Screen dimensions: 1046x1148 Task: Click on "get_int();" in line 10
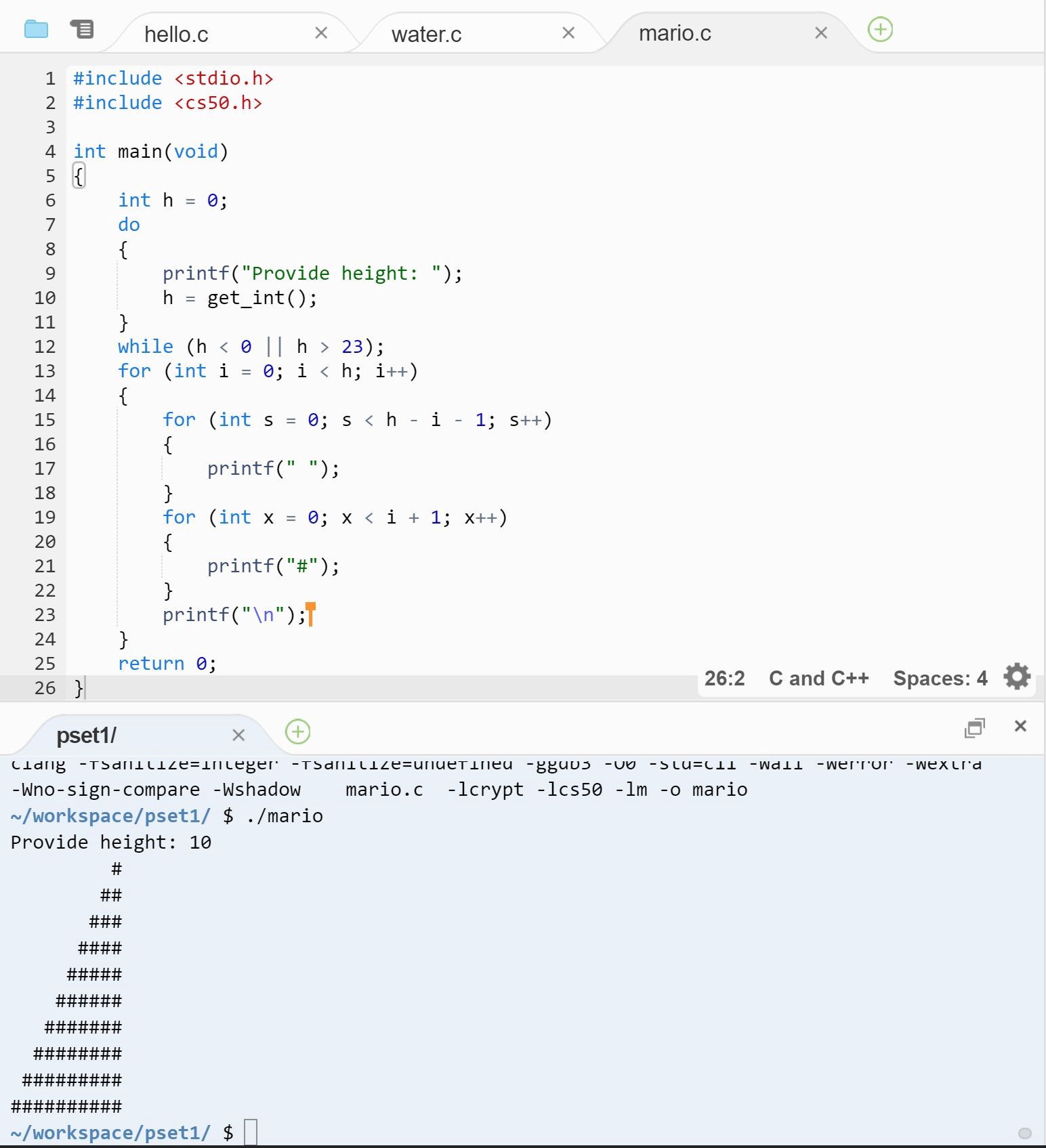click(262, 298)
